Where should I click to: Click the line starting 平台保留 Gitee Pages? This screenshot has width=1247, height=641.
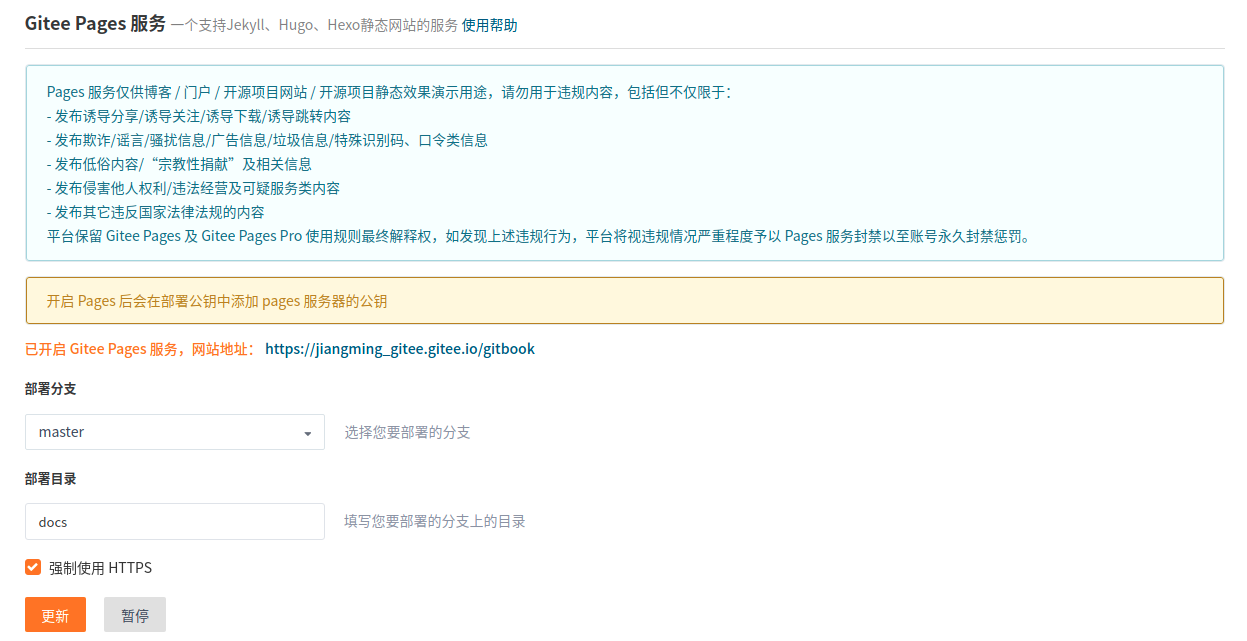538,236
